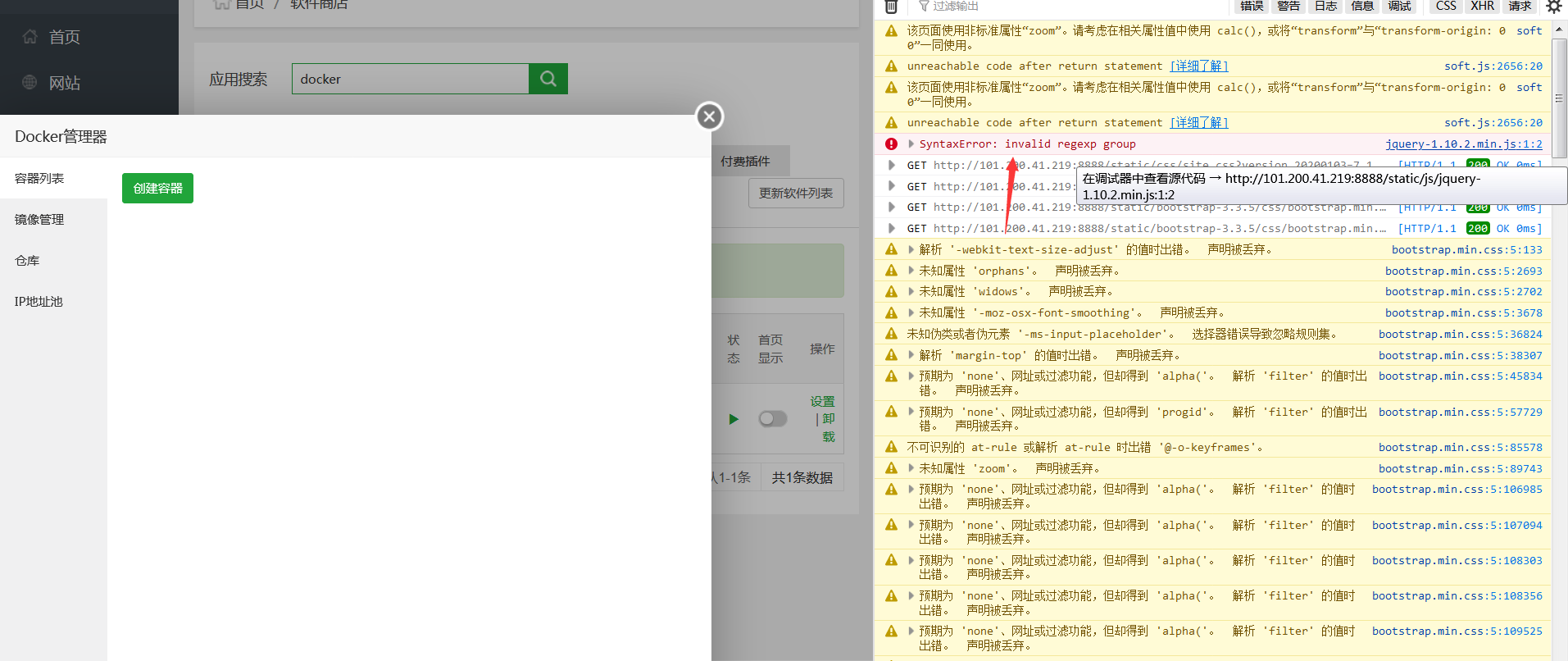Click the green play status icon
The width and height of the screenshot is (1568, 661).
pos(734,419)
